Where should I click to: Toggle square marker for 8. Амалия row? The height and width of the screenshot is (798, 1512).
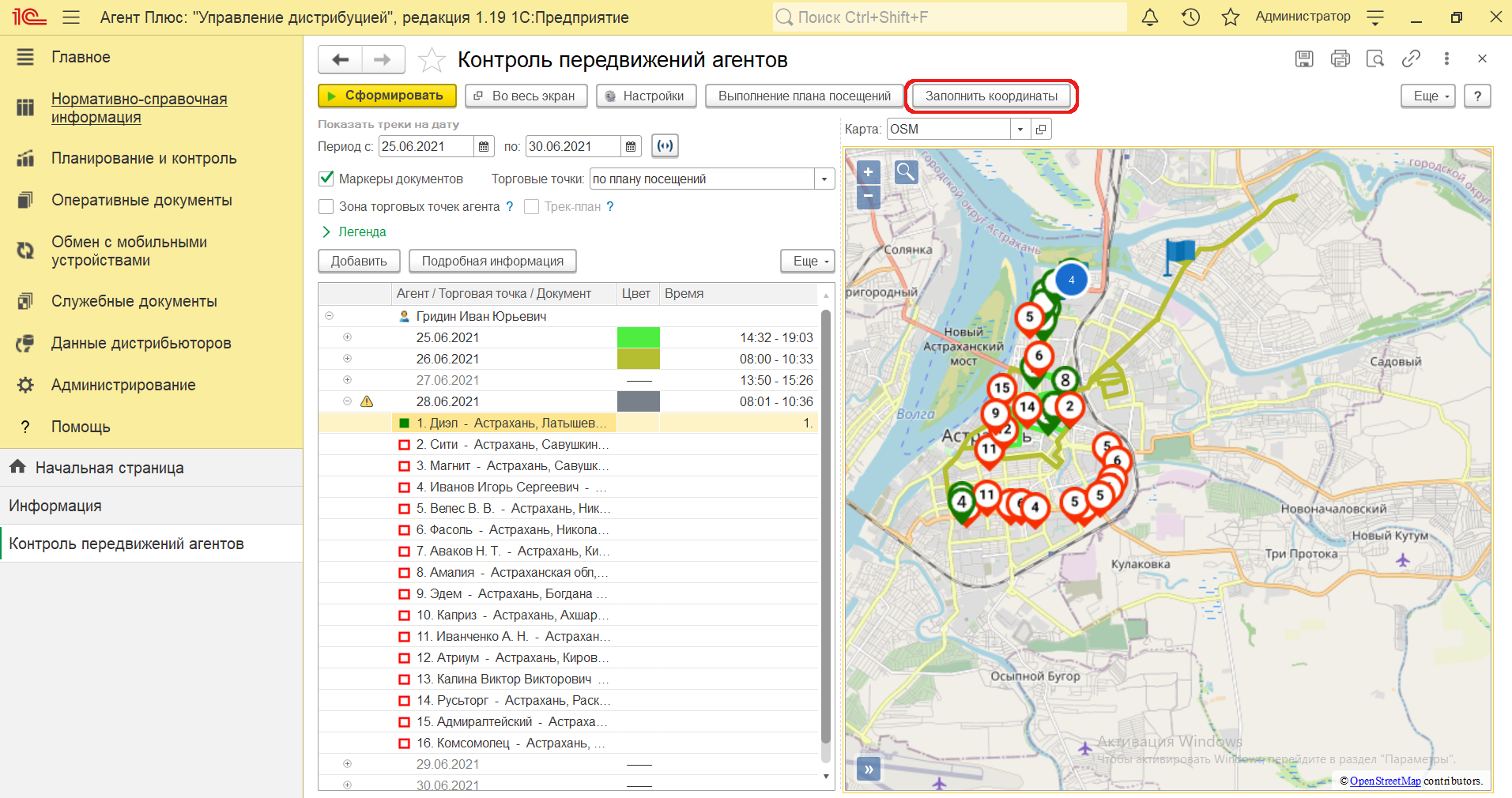coord(405,573)
